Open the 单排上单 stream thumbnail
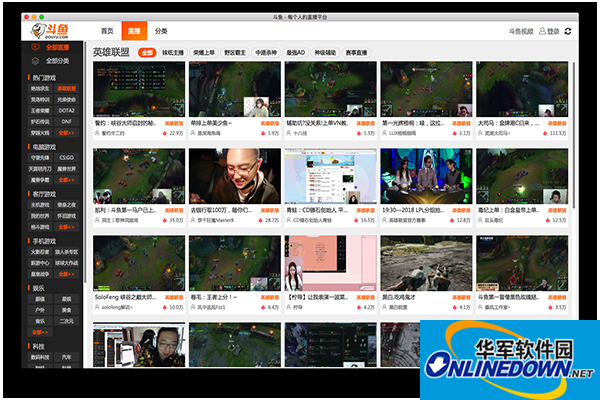The height and width of the screenshot is (400, 600). coord(235,89)
